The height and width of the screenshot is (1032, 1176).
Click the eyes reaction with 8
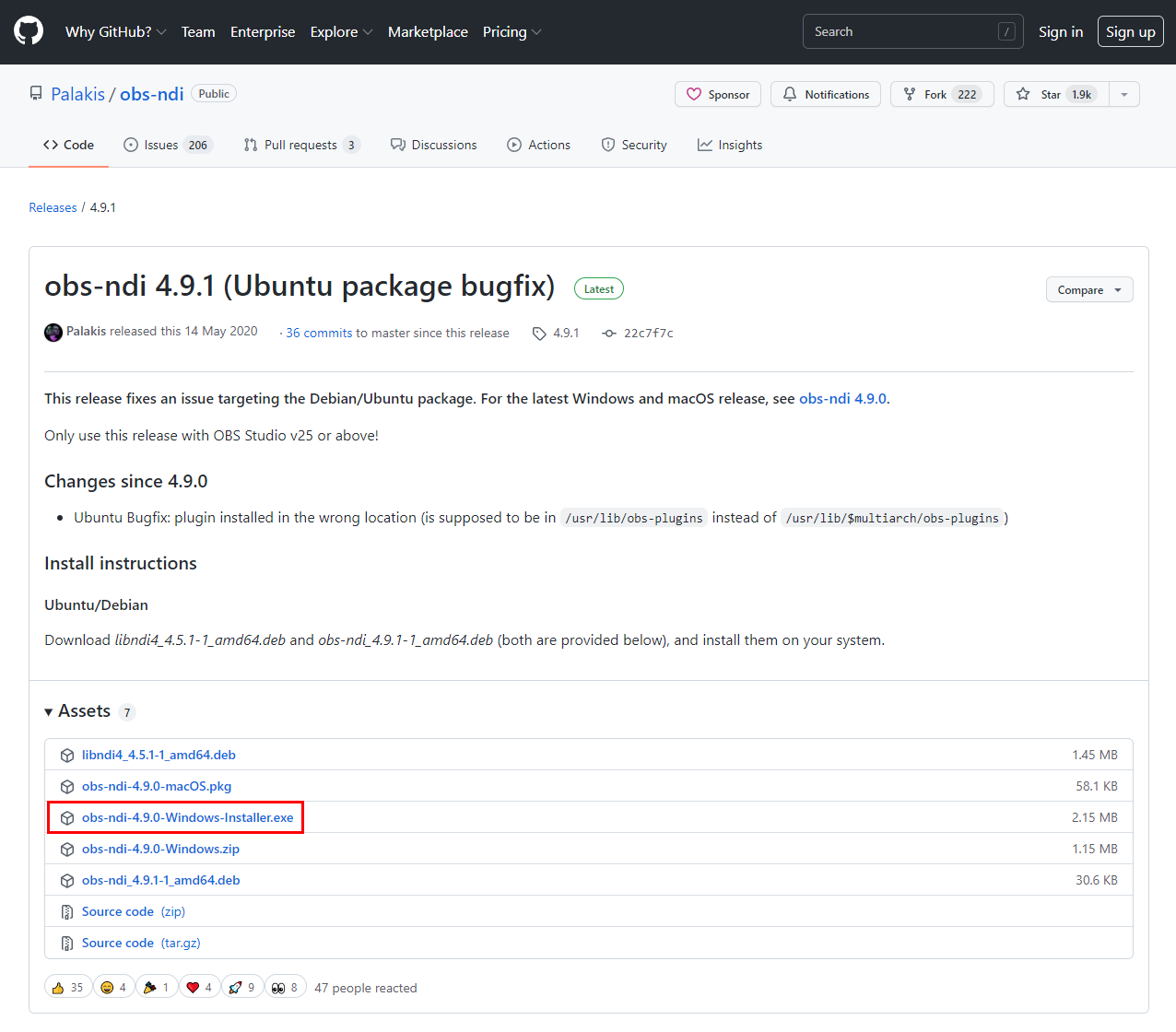(286, 987)
